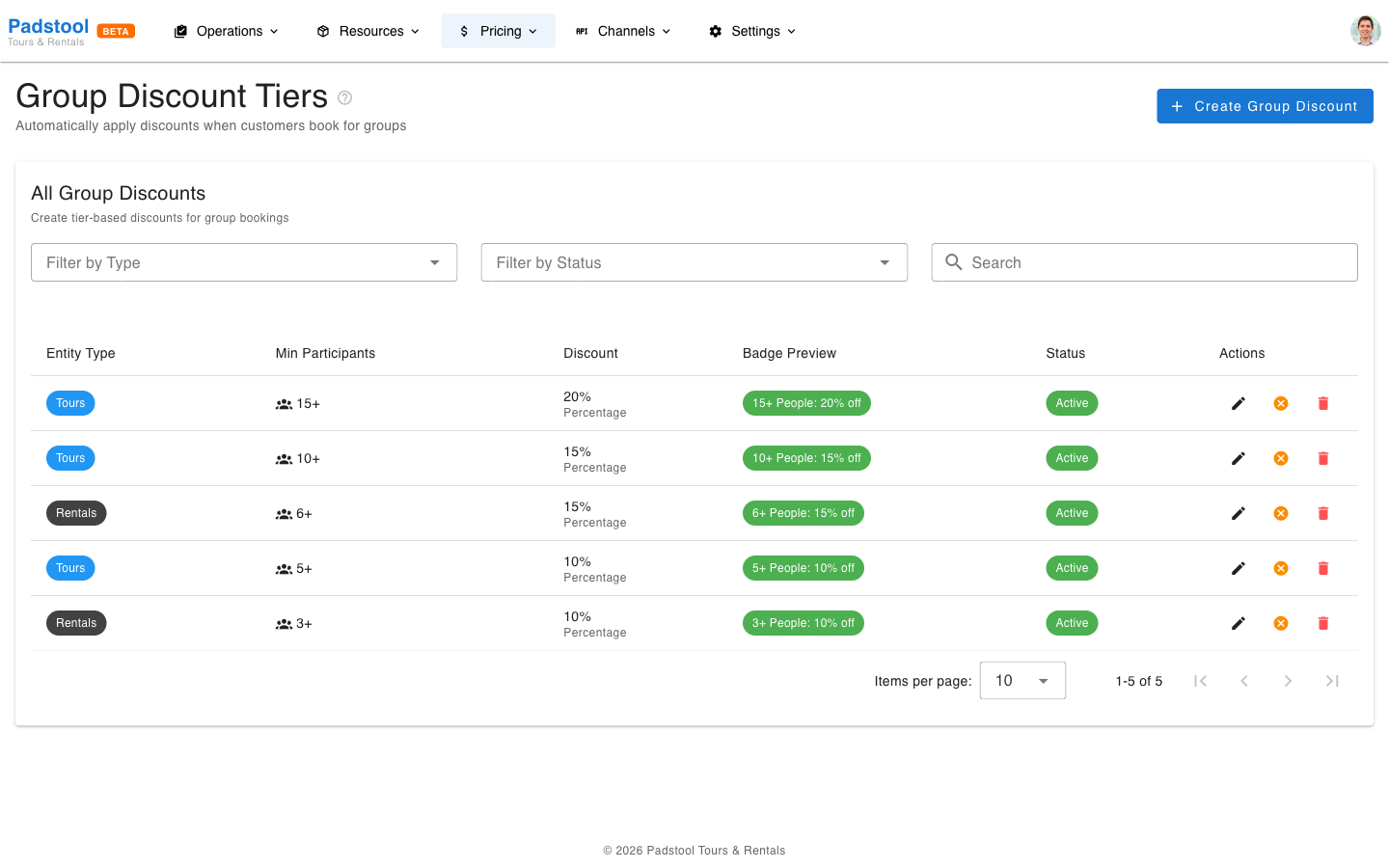Deactivate the Tours 10+ discount
Screen dimensions: 1389x868
coord(1281,458)
